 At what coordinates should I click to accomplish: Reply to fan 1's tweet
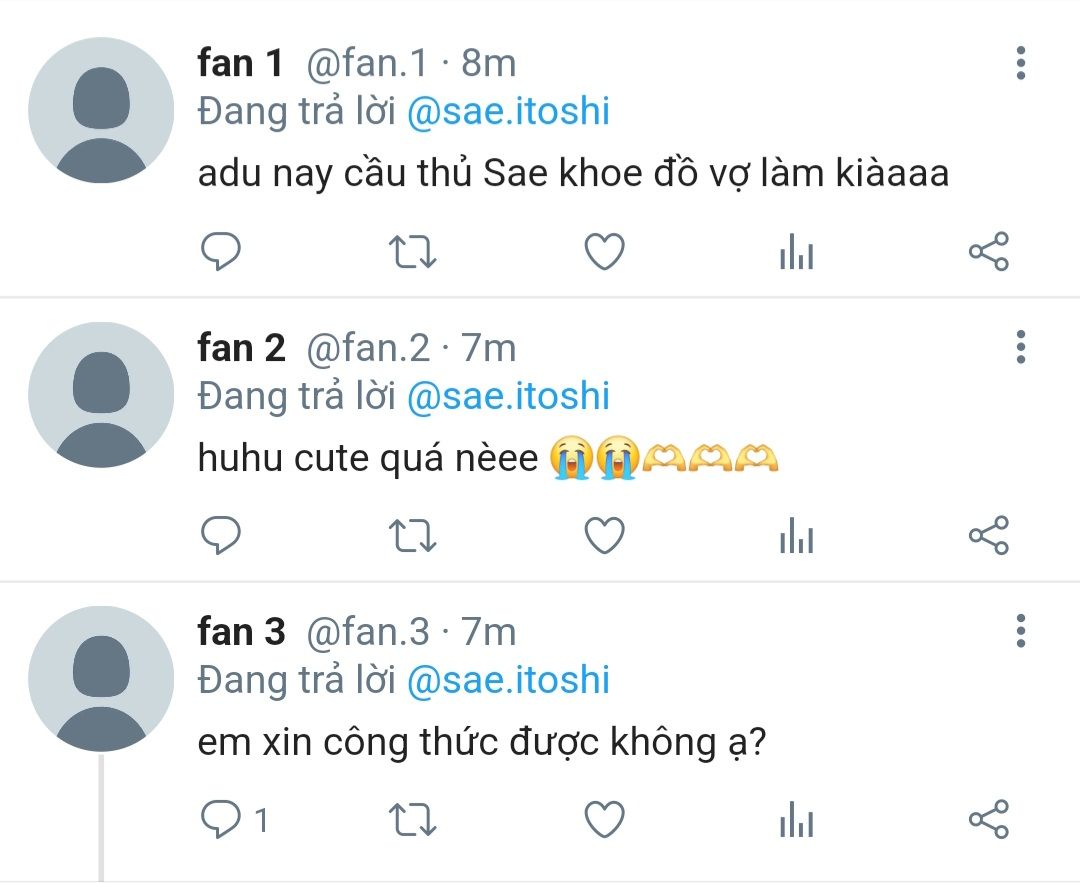220,251
